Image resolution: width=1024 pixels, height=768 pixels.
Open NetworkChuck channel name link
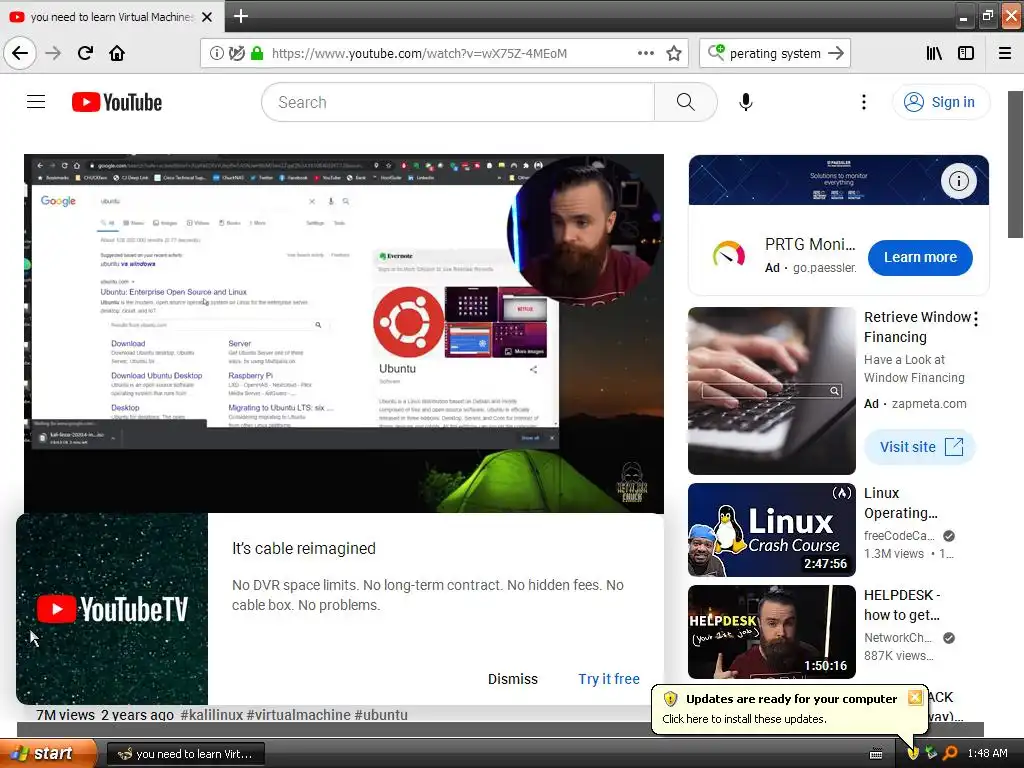pyautogui.click(x=898, y=637)
